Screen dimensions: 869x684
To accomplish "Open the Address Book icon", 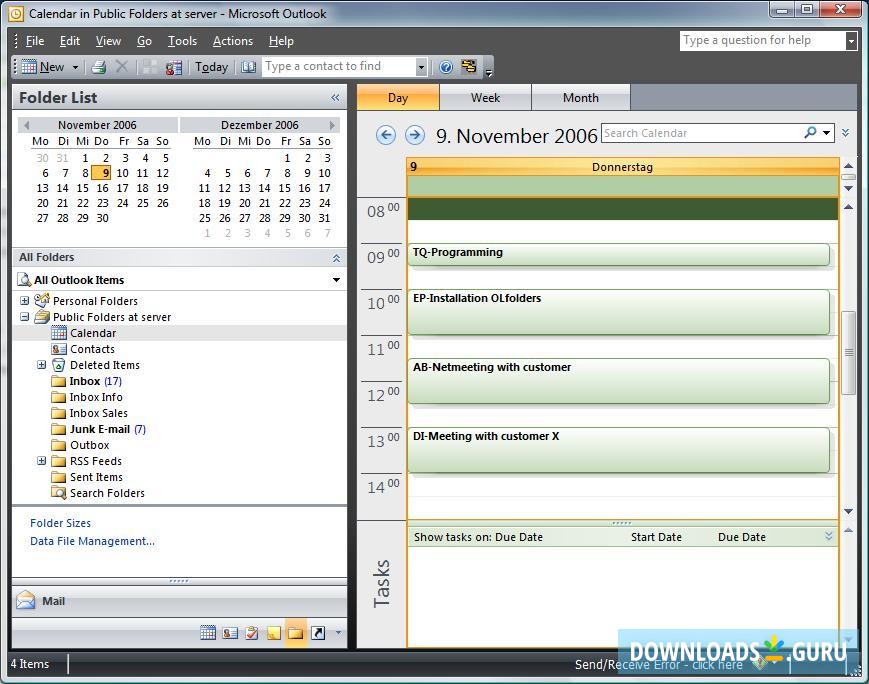I will click(x=248, y=67).
